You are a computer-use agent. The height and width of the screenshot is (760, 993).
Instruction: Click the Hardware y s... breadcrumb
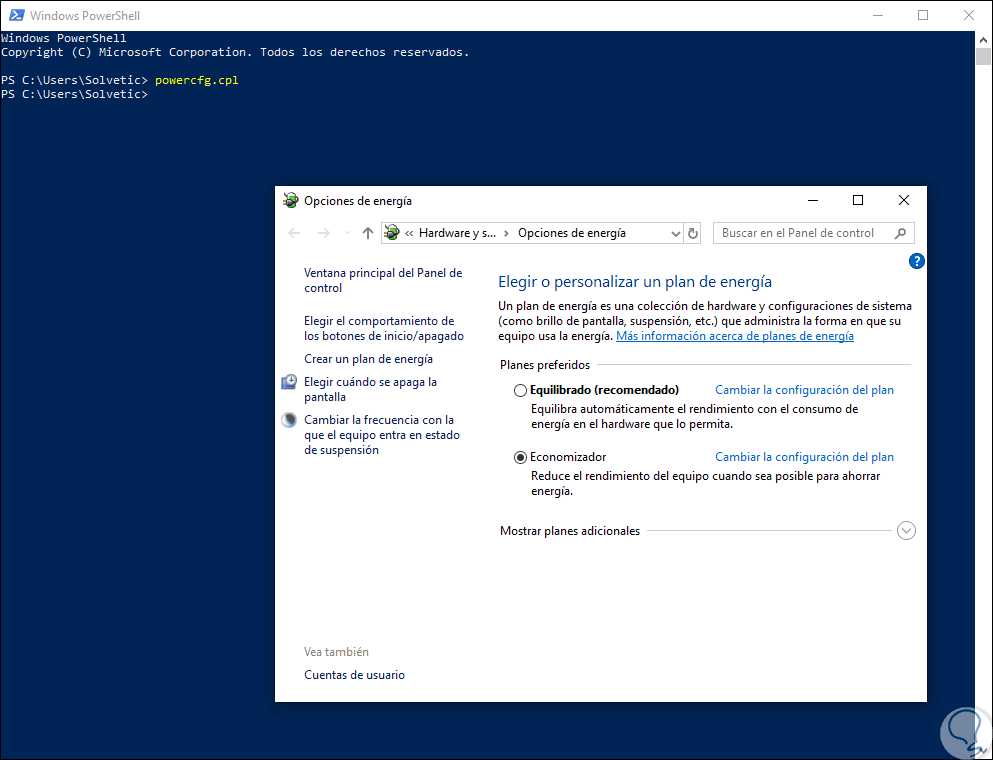457,233
